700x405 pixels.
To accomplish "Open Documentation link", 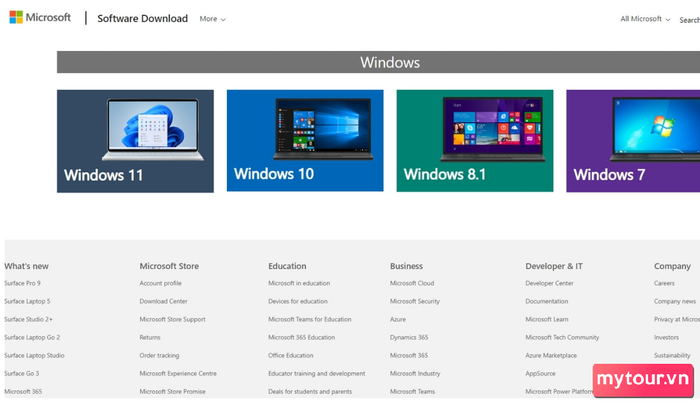I will point(546,301).
